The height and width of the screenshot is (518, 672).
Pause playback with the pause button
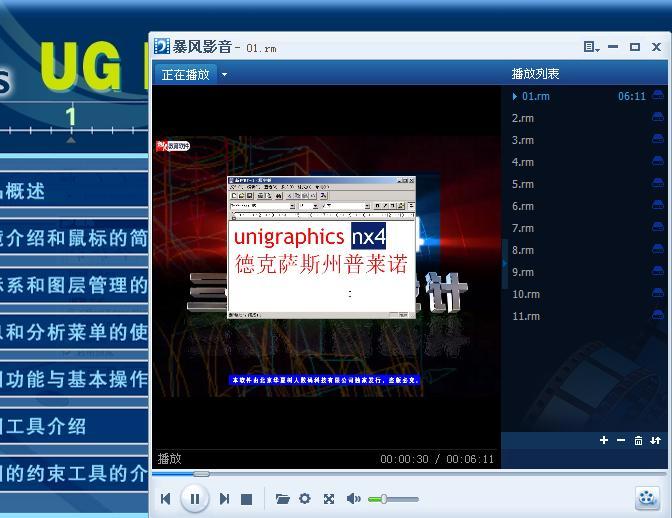click(195, 499)
